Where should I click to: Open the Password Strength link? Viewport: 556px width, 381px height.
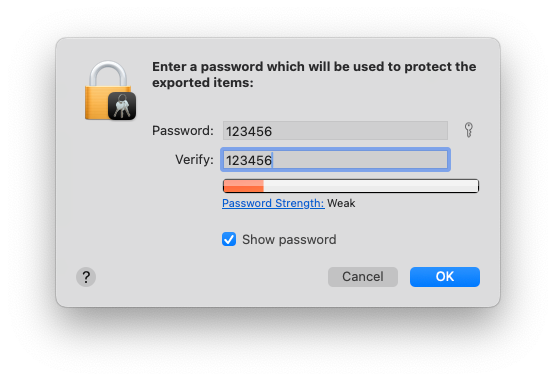(x=273, y=203)
